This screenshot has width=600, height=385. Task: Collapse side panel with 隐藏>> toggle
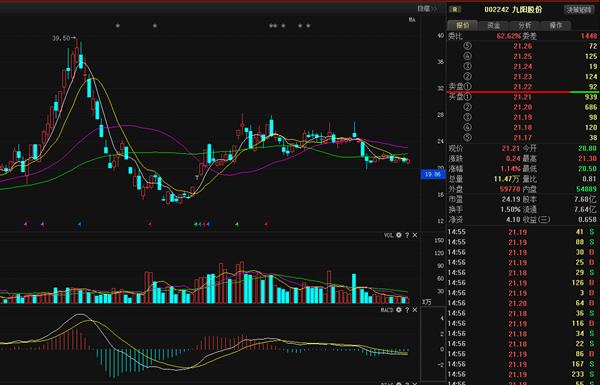(x=427, y=8)
